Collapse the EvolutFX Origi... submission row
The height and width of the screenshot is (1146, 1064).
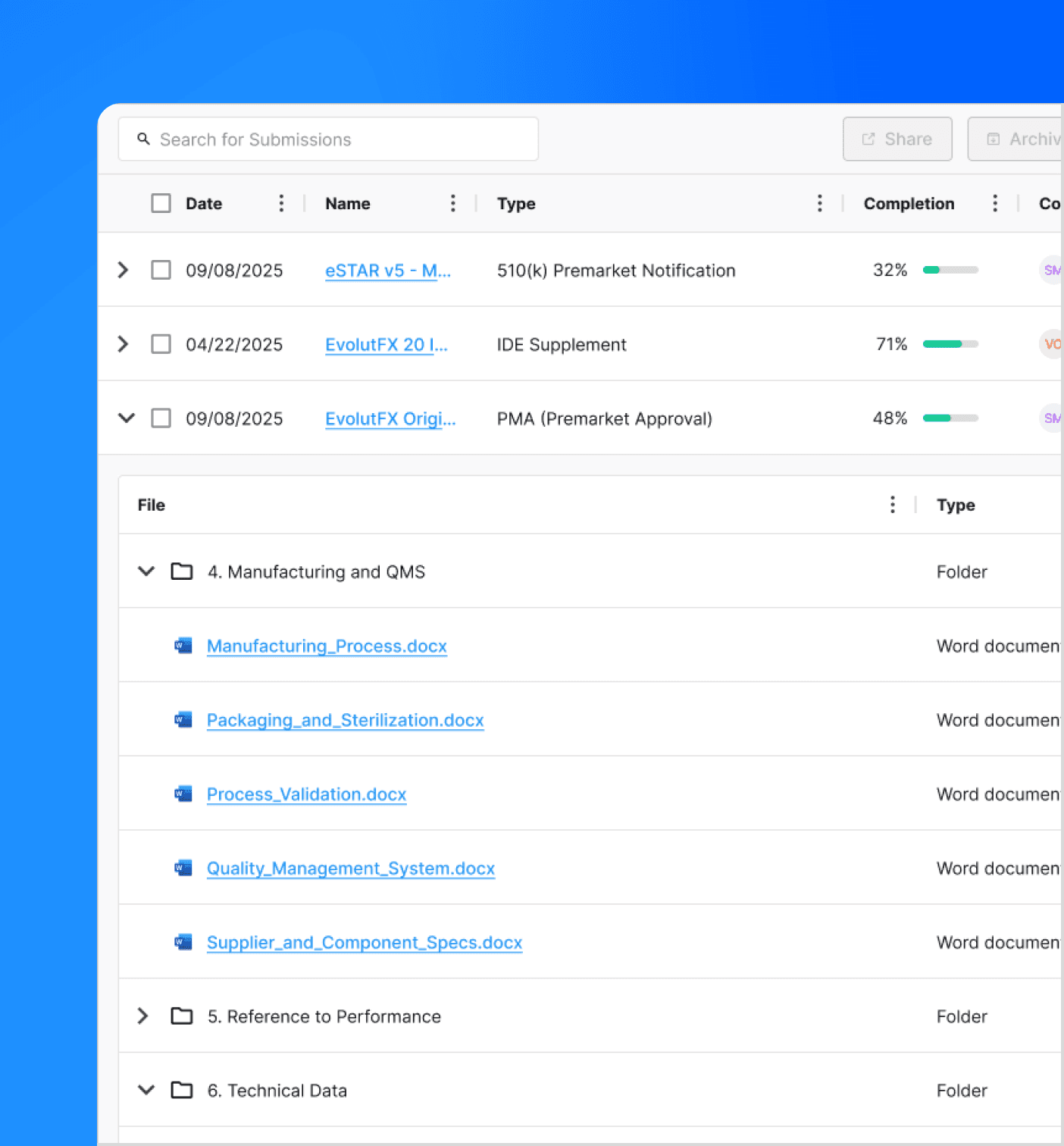[x=127, y=418]
